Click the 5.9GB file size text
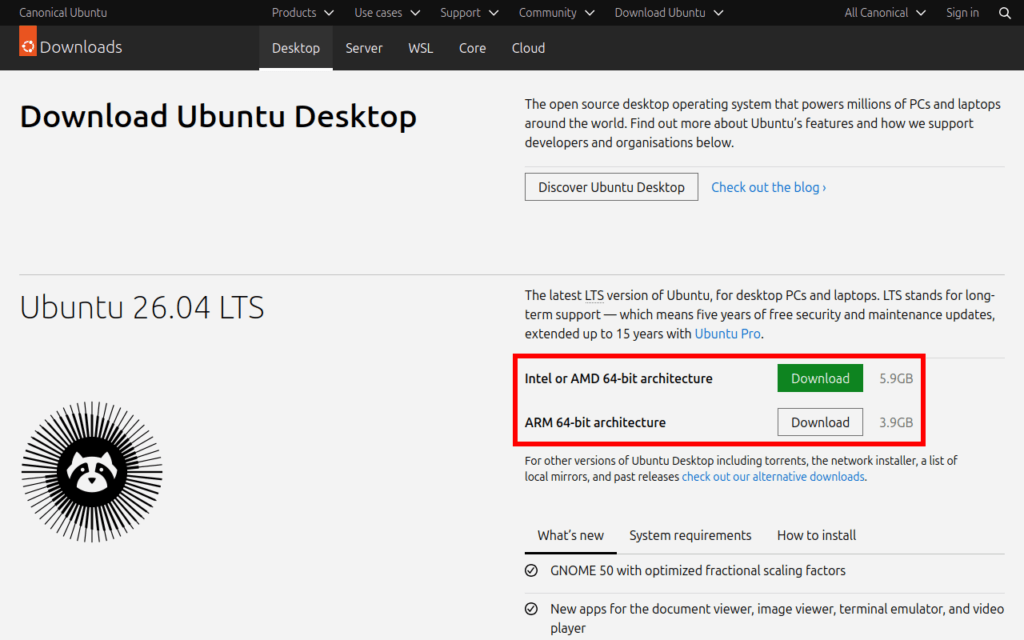 (x=896, y=379)
